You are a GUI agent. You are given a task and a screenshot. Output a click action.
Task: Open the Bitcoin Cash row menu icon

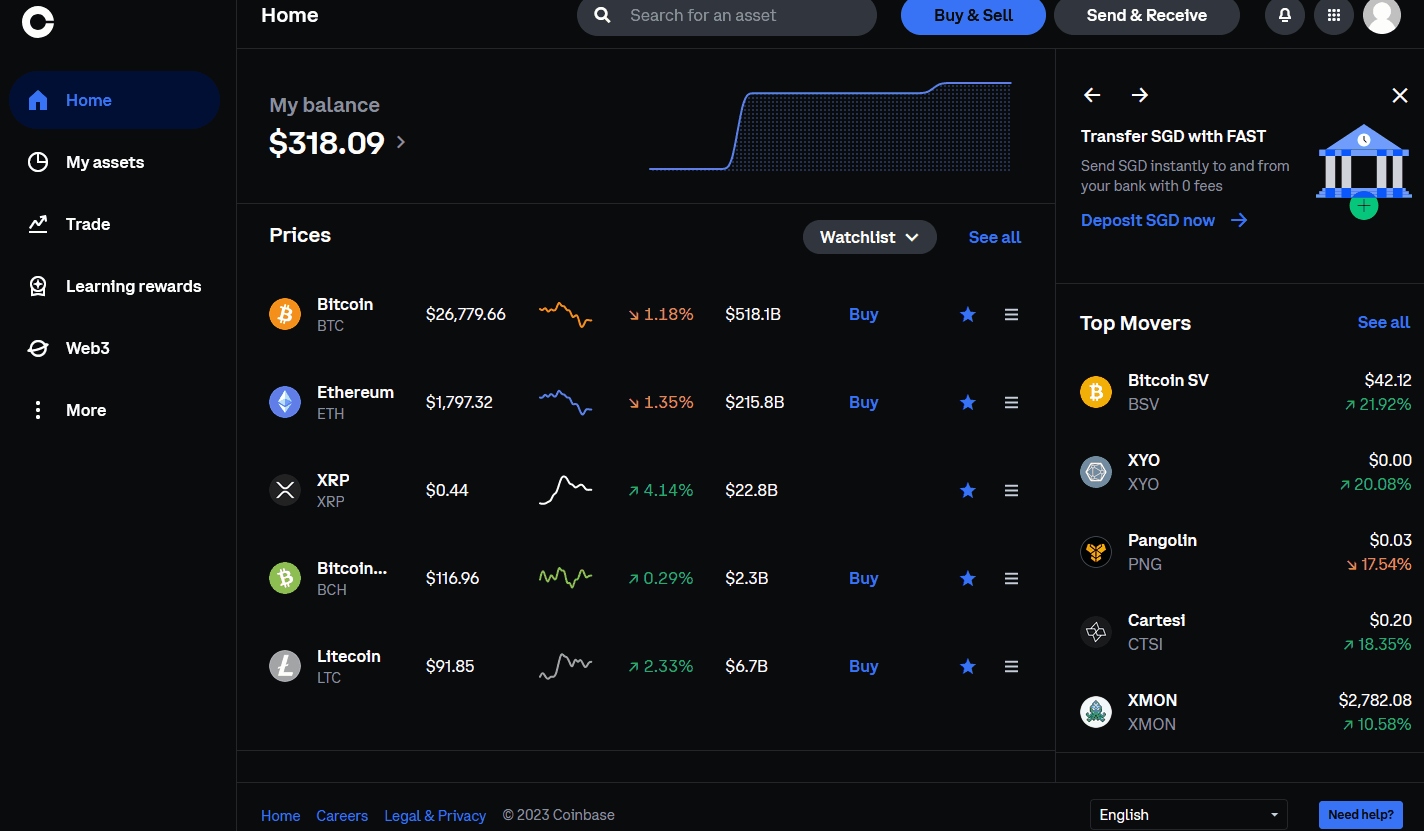[1011, 578]
